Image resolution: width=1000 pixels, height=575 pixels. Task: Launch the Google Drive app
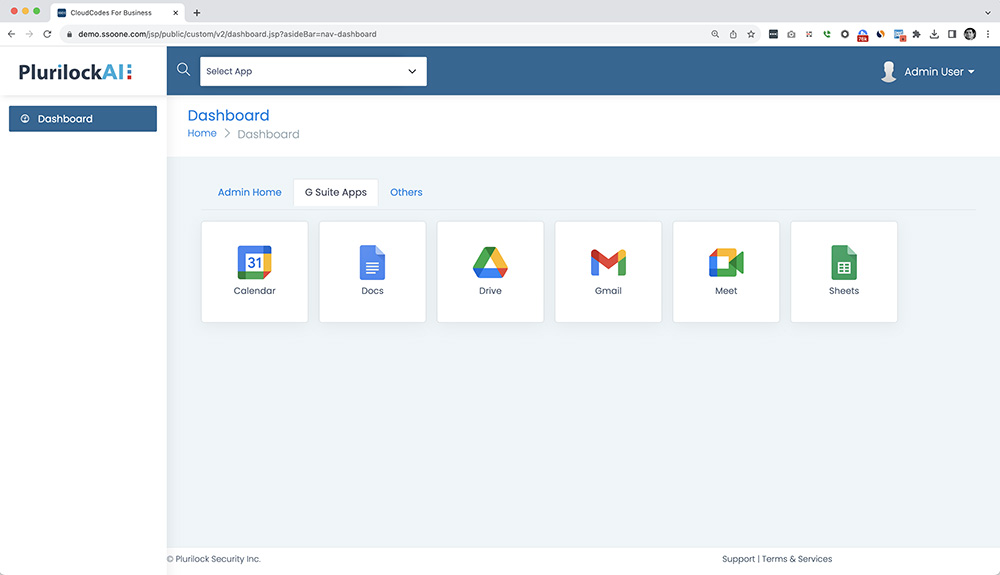tap(490, 272)
